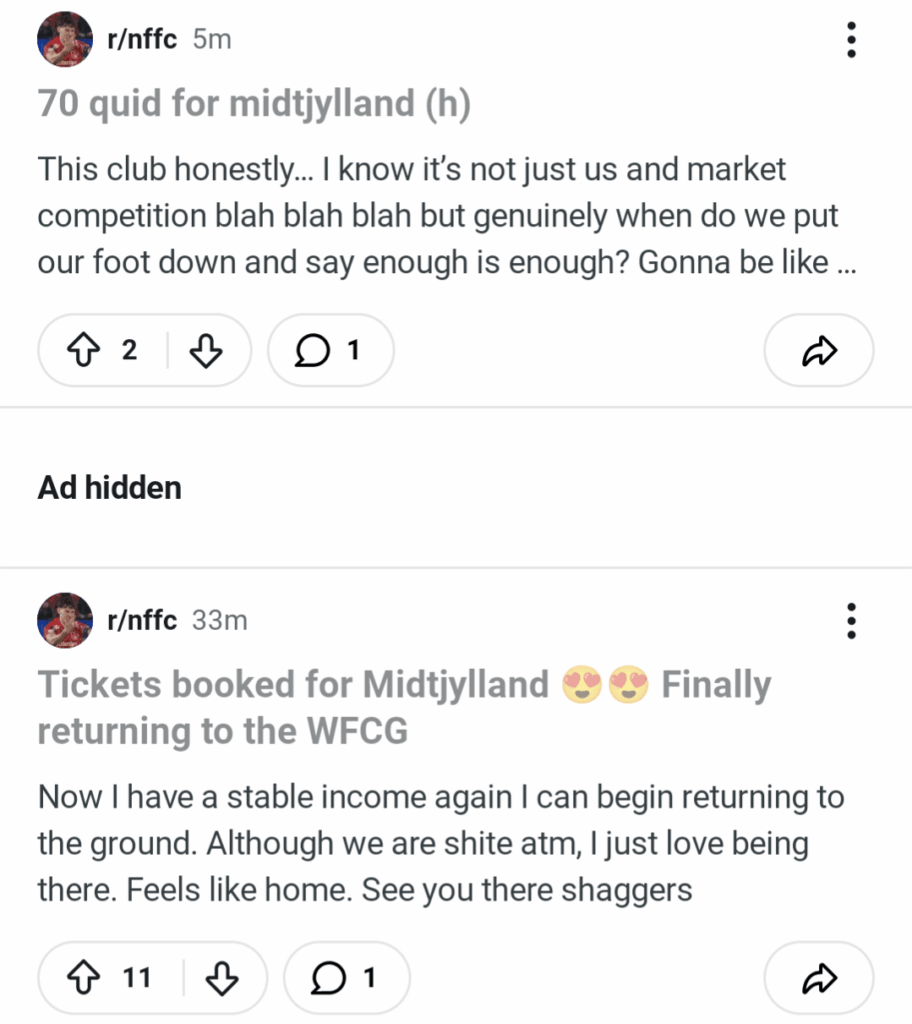
Task: Tap the lower r/nffc community avatar
Action: click(x=64, y=620)
